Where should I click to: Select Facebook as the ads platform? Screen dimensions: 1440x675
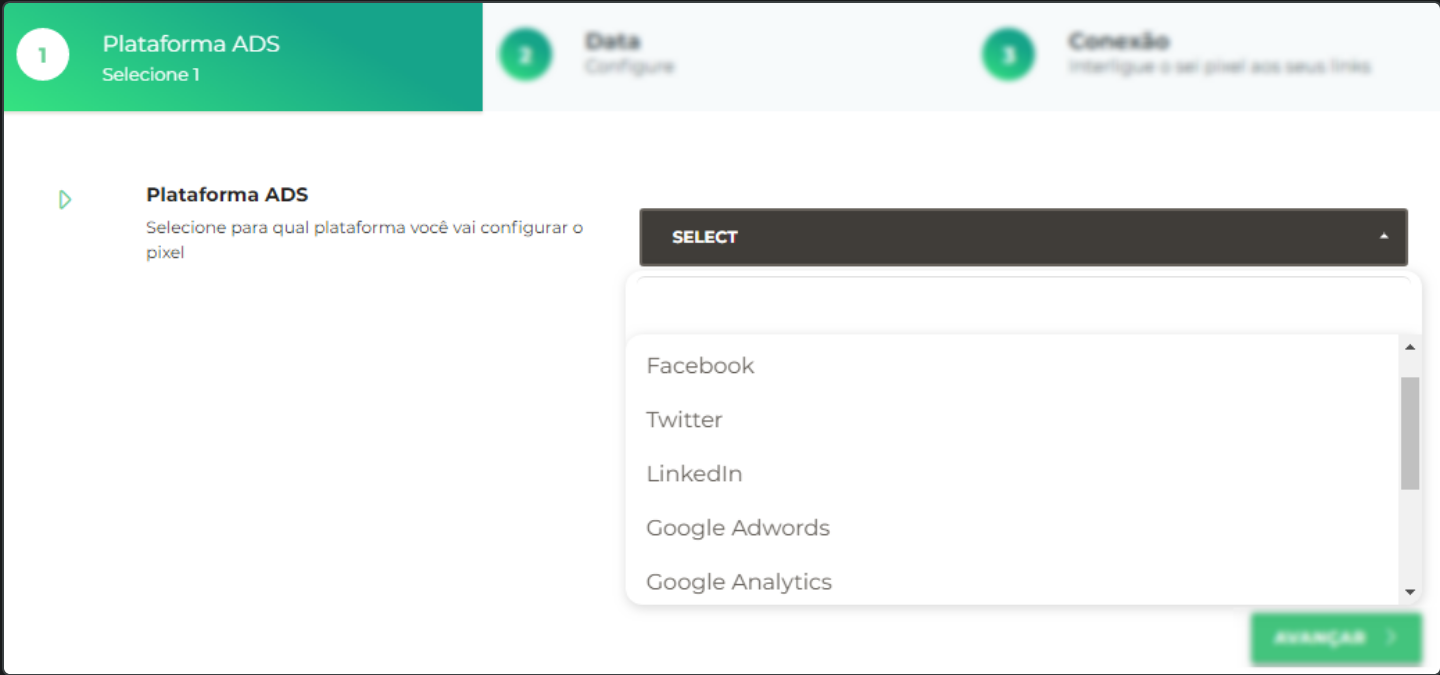[700, 365]
